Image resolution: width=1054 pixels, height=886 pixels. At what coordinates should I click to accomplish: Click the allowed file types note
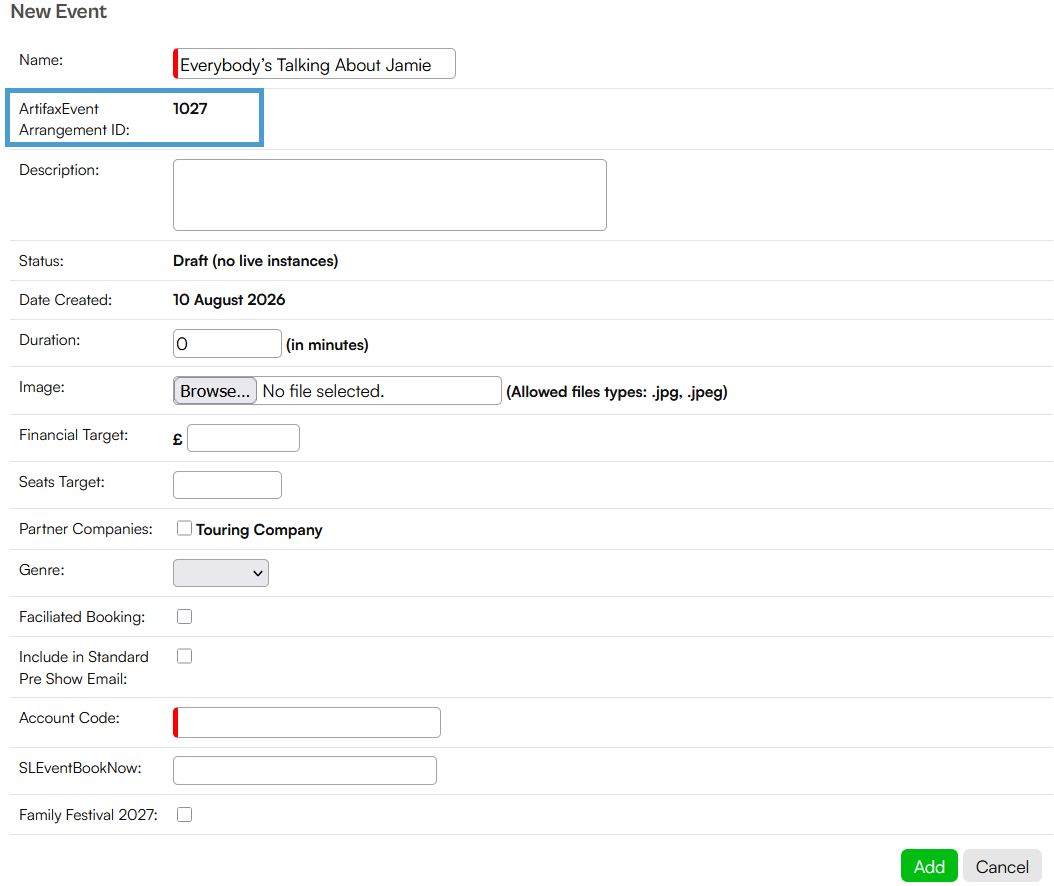tap(617, 392)
